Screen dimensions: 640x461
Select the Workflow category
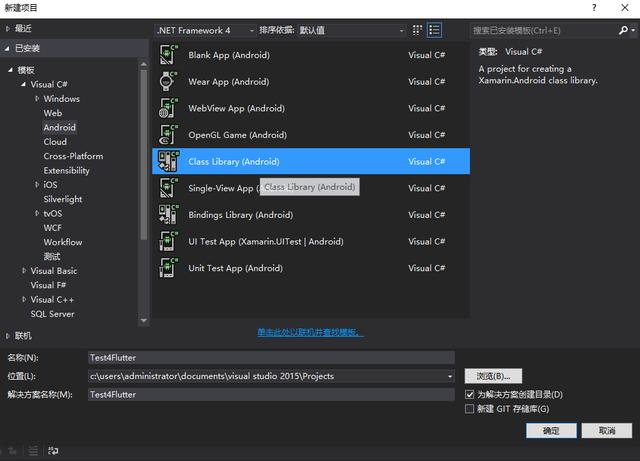63,242
